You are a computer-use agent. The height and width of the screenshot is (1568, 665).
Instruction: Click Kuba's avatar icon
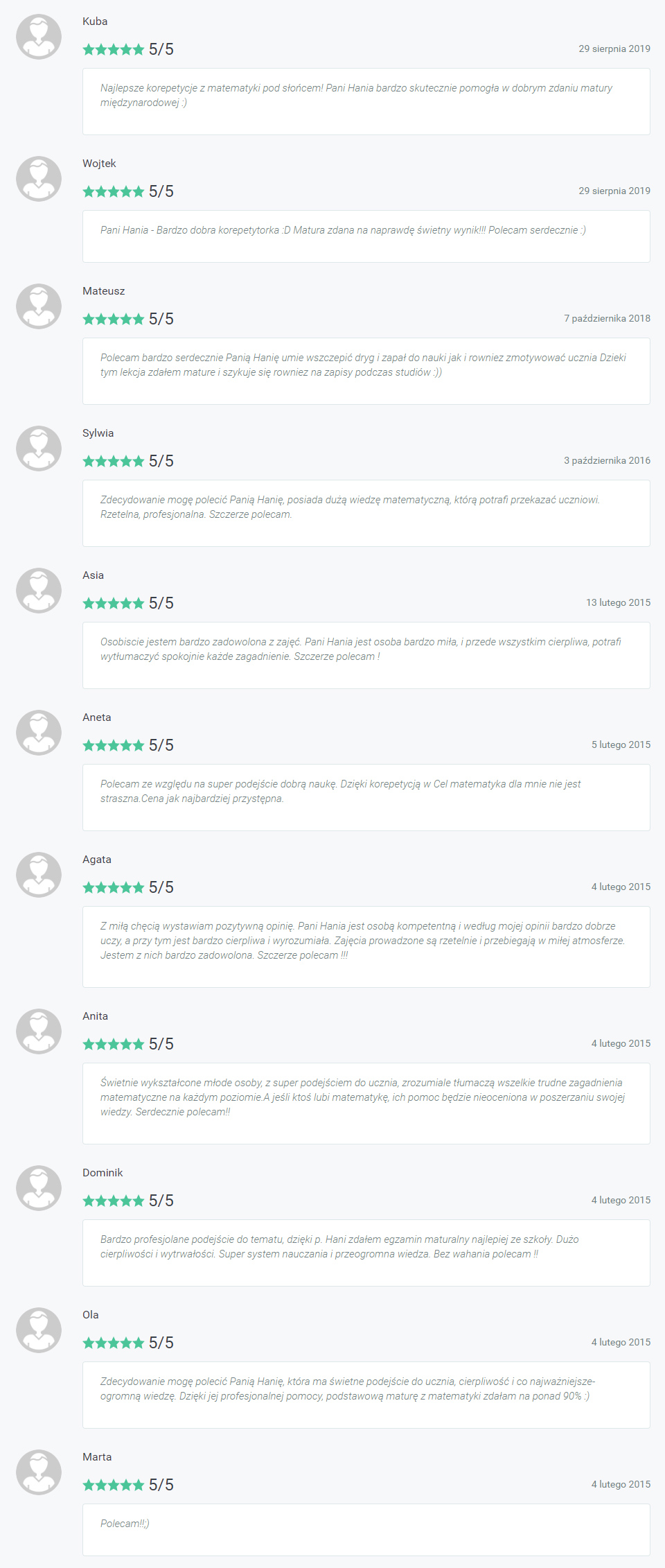click(x=39, y=37)
